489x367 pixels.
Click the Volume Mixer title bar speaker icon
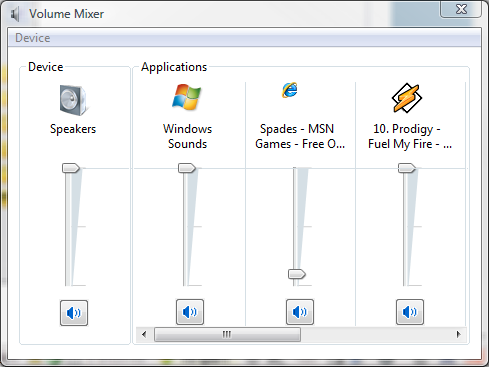coord(15,14)
